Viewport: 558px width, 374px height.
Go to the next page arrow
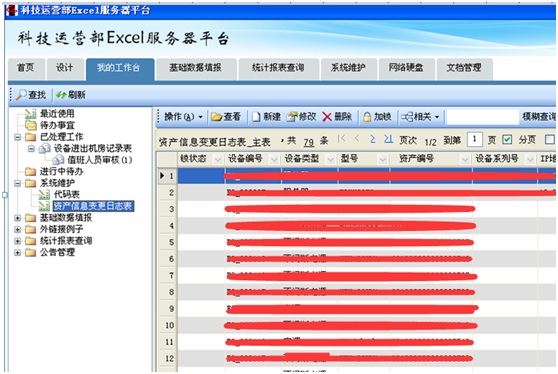coord(372,139)
